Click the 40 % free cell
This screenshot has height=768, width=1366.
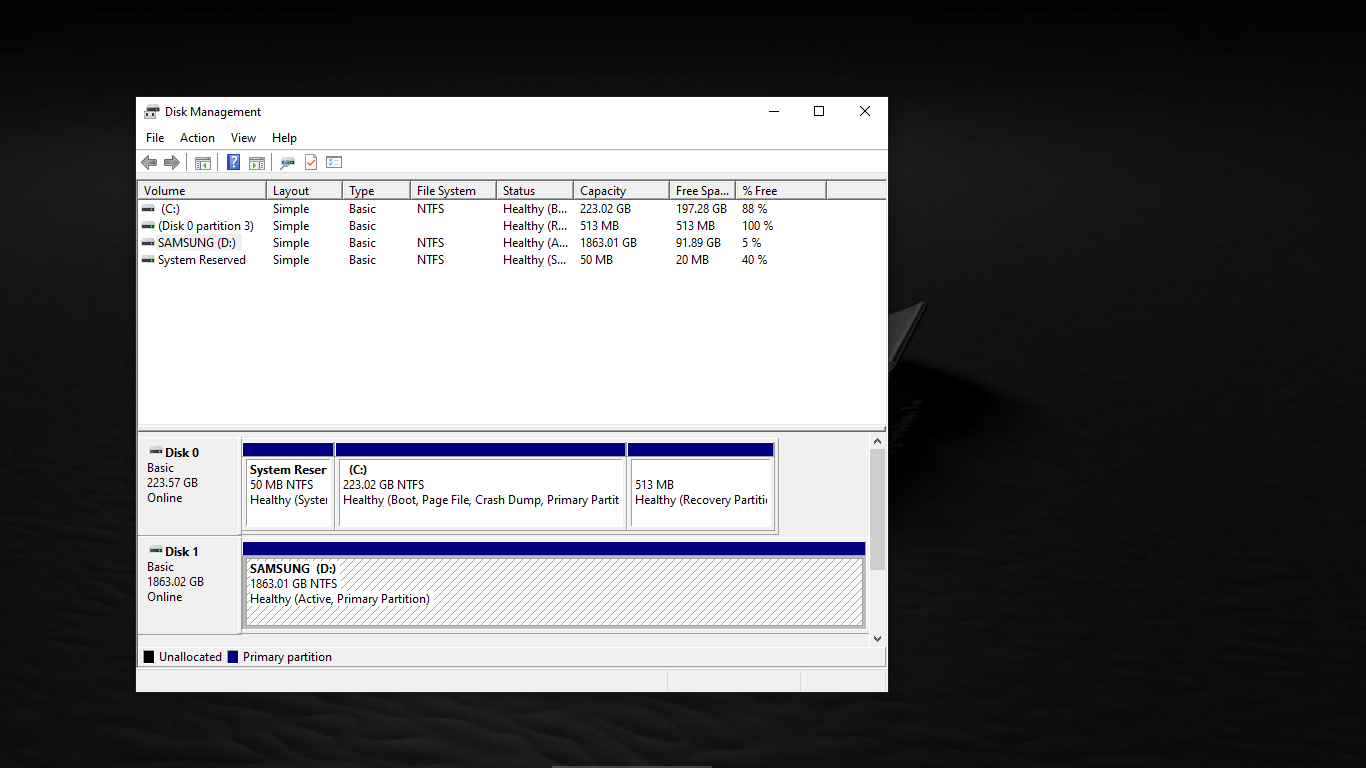754,260
